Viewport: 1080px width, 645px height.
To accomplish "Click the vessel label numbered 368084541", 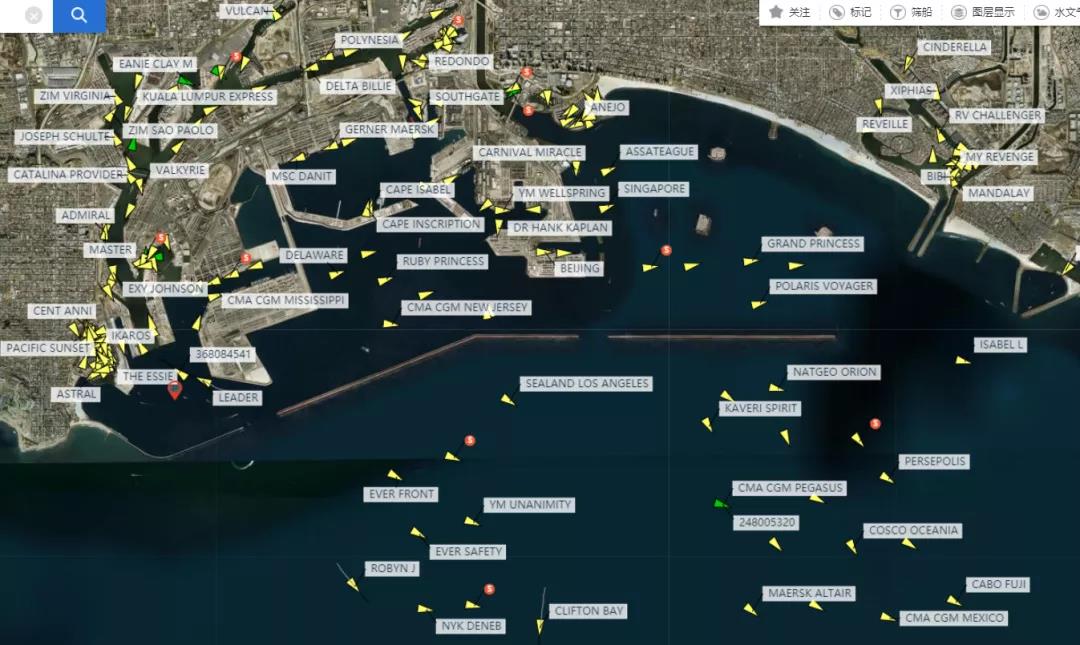I will [222, 355].
